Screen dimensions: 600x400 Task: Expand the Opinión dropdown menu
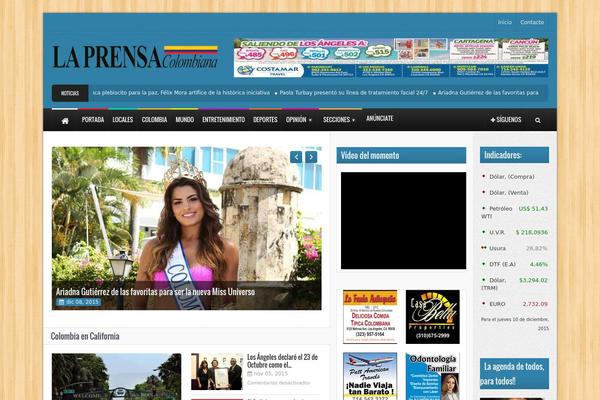298,120
